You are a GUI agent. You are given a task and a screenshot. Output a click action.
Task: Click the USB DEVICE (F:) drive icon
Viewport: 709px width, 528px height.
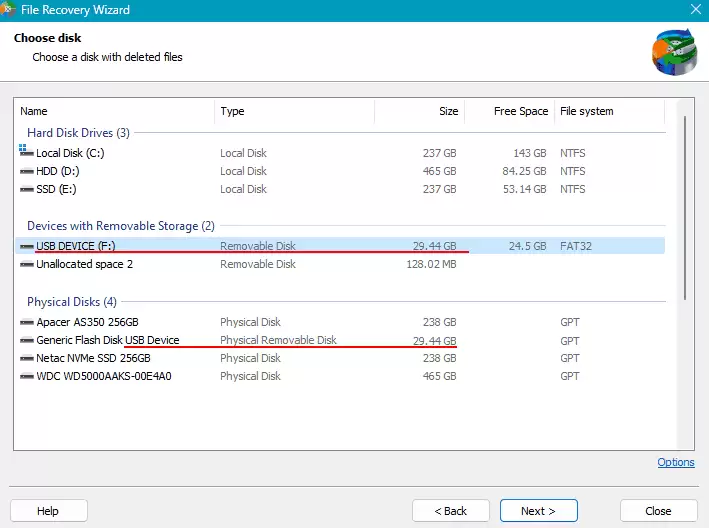(26, 245)
